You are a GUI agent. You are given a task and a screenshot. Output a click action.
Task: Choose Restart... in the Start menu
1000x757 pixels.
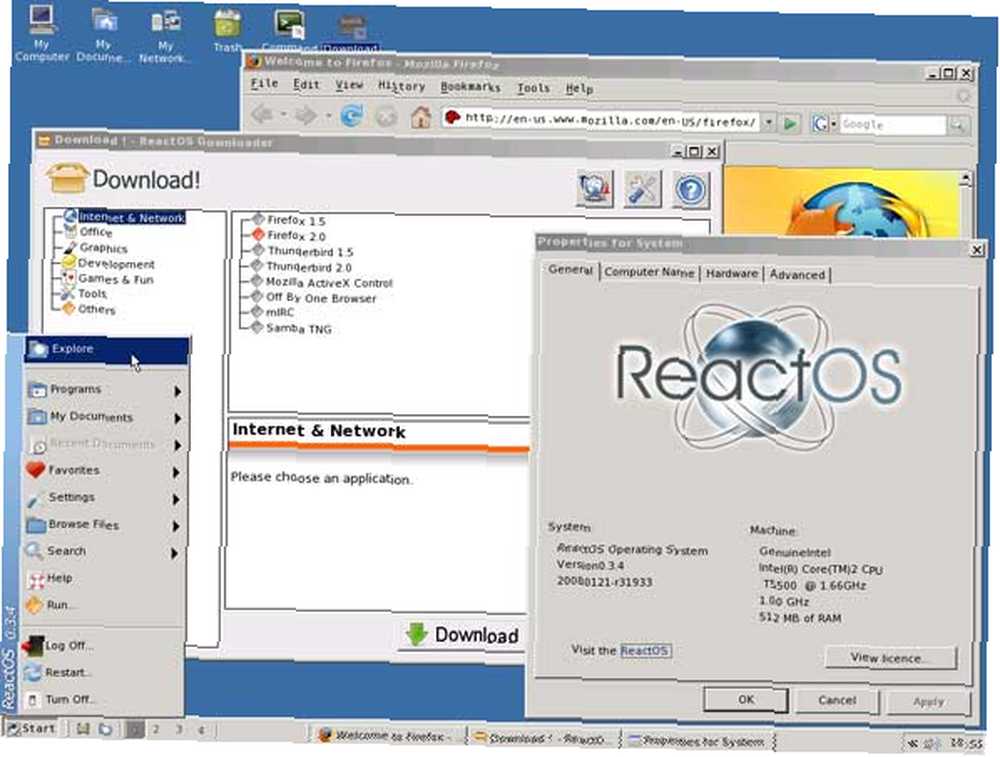point(102,673)
